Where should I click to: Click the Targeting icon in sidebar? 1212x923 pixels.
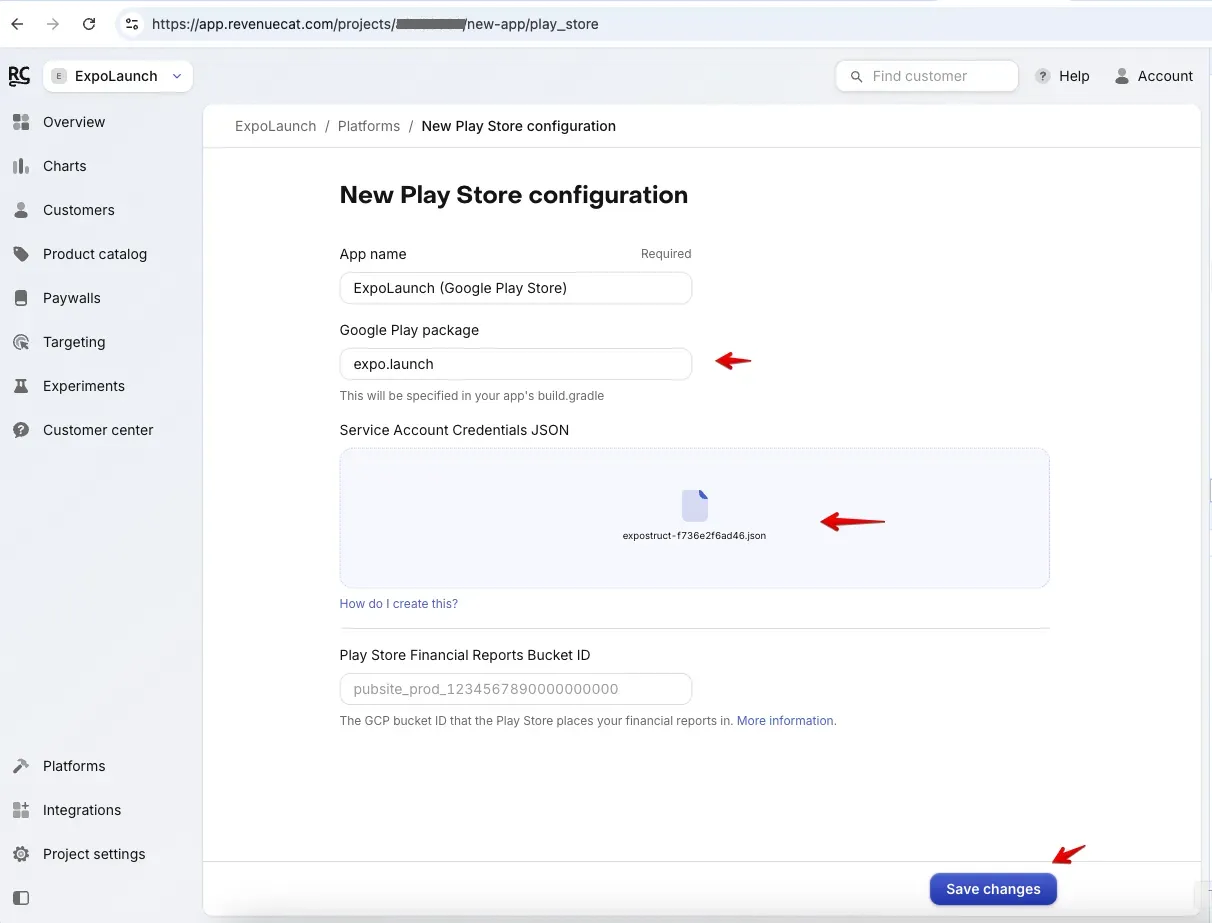point(21,342)
